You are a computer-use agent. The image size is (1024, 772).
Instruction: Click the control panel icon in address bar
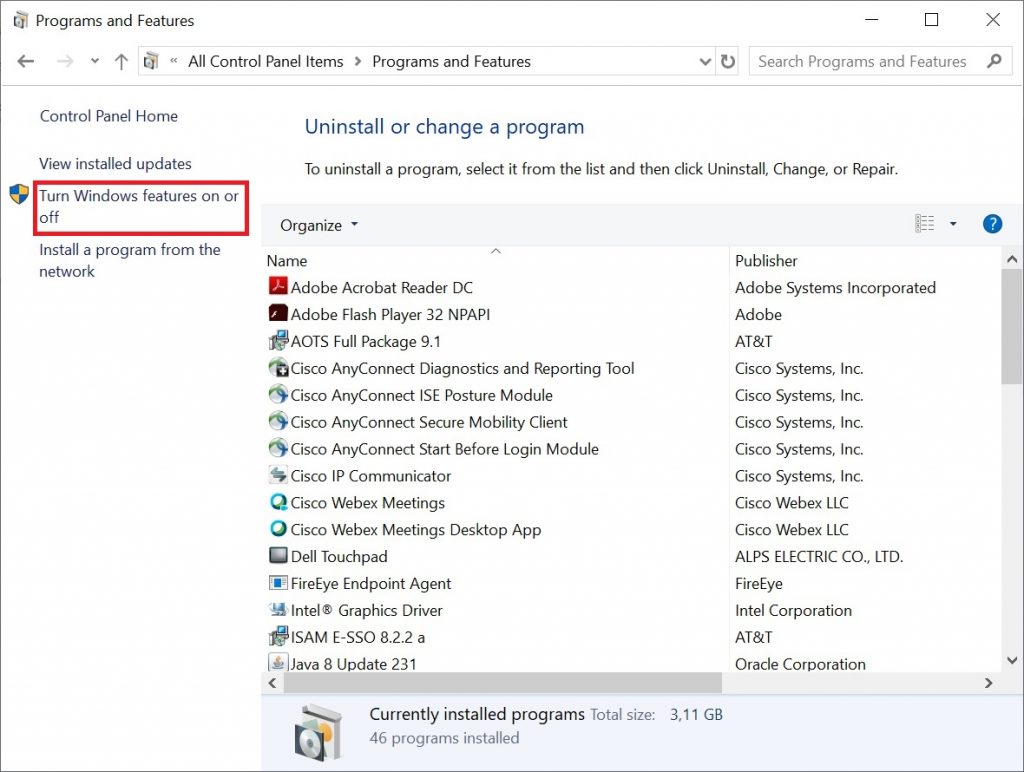pos(151,61)
